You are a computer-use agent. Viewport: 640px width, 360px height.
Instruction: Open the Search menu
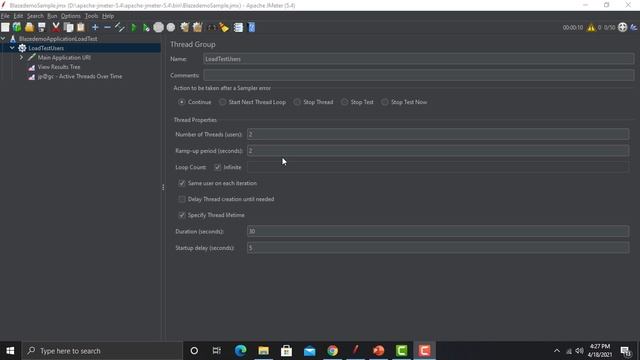pyautogui.click(x=35, y=16)
